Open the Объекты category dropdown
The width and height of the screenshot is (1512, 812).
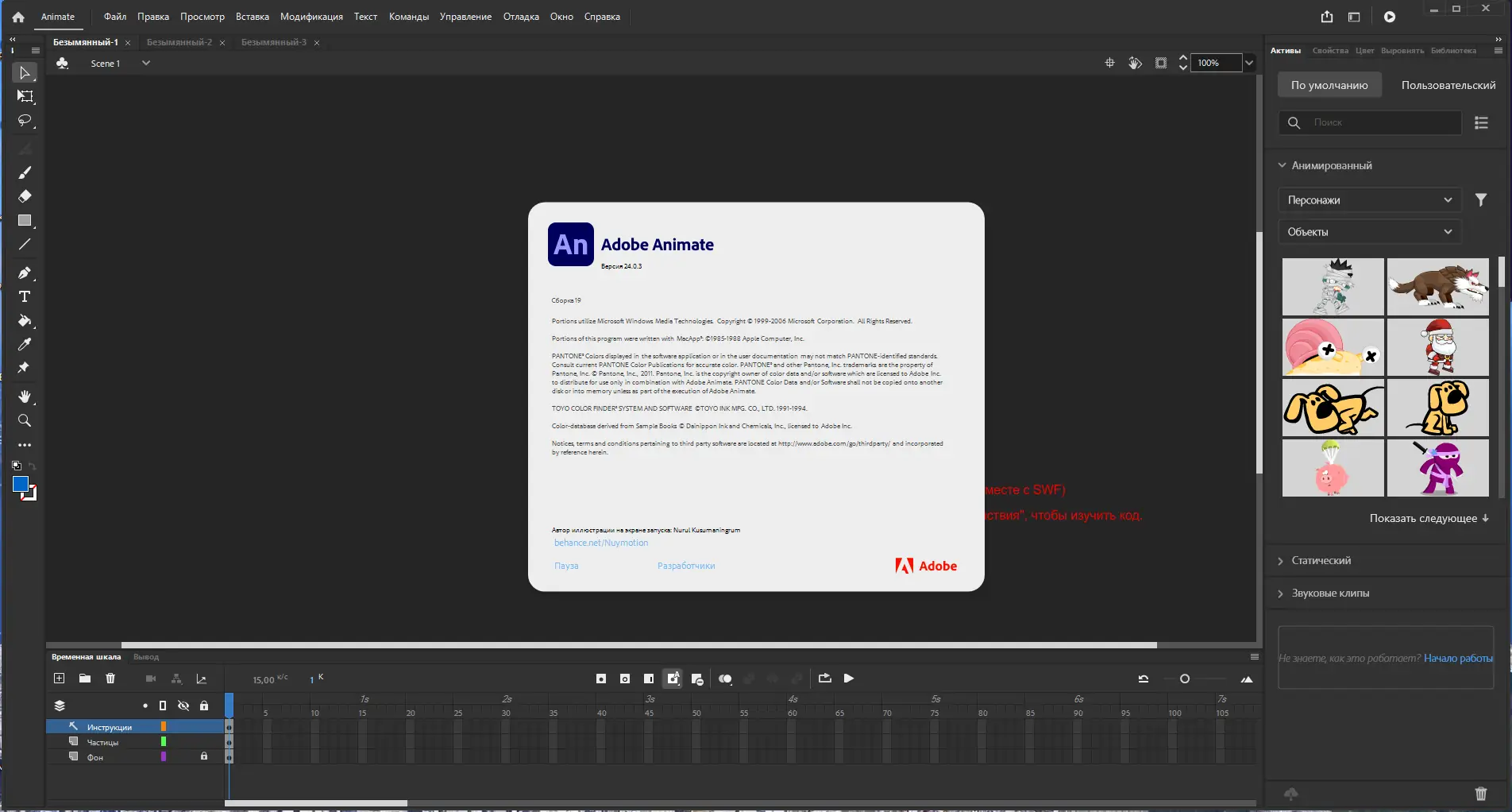coord(1370,232)
